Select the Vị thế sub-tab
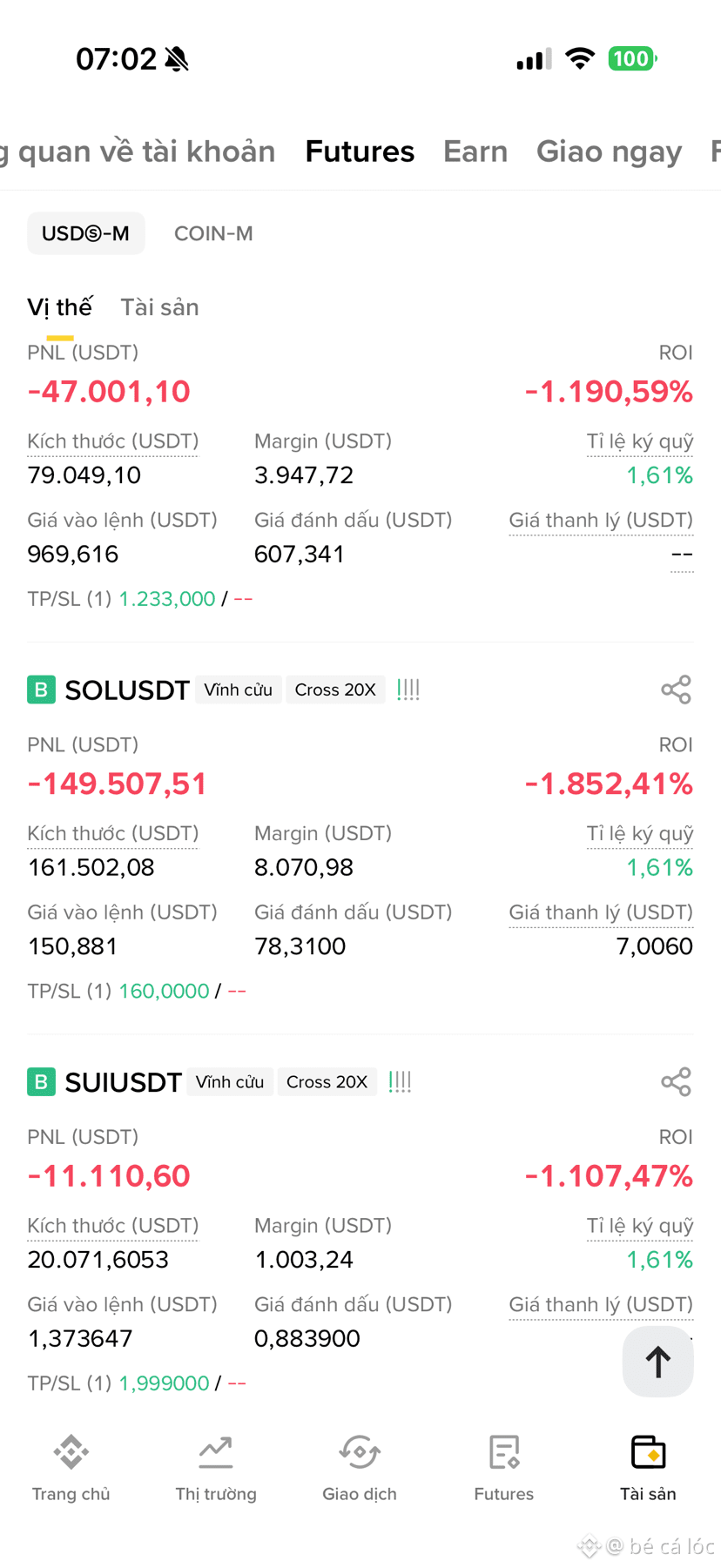 click(59, 307)
